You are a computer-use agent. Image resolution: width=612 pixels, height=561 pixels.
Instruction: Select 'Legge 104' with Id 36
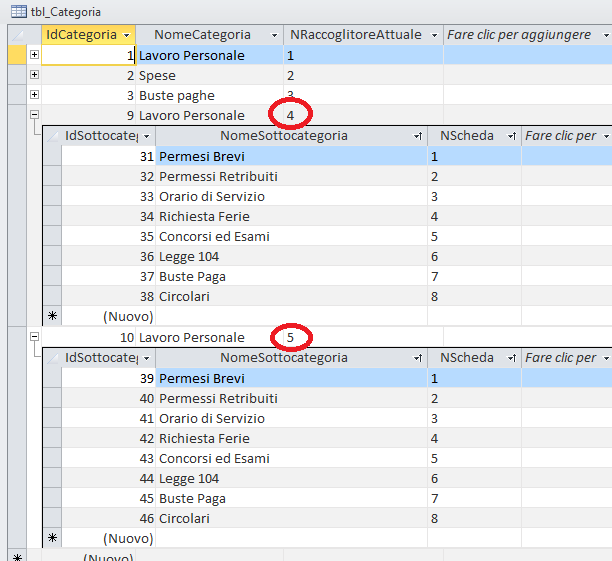pyautogui.click(x=292, y=256)
